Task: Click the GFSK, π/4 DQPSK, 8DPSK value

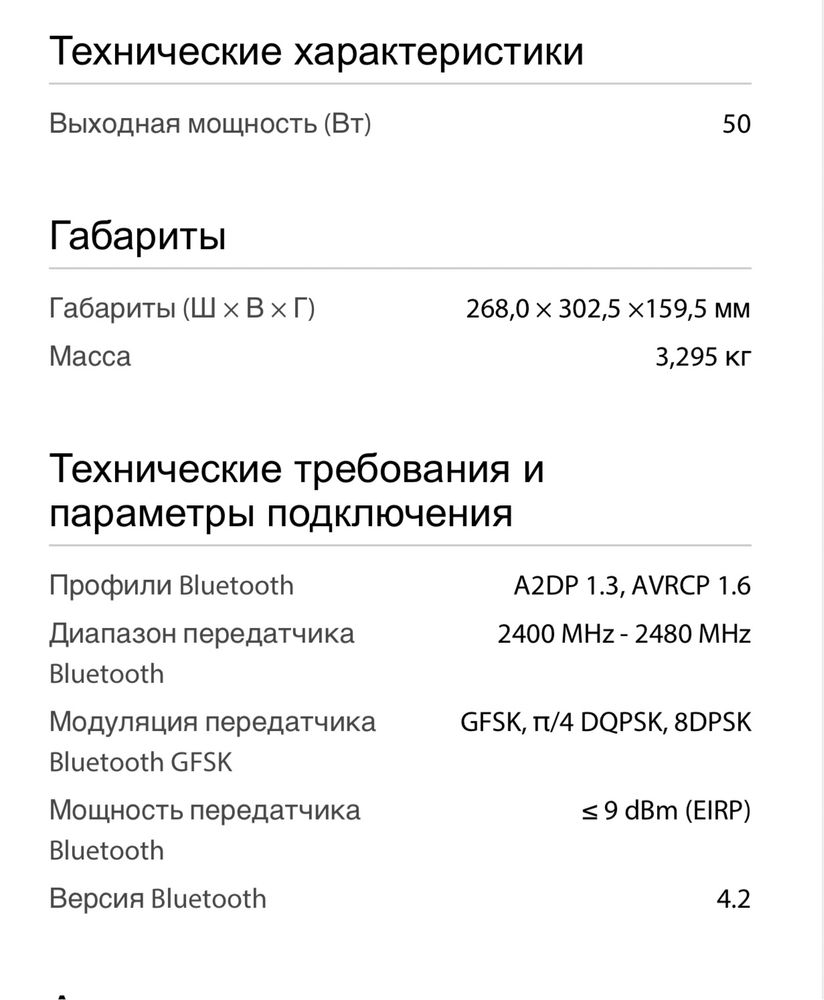Action: (x=606, y=723)
